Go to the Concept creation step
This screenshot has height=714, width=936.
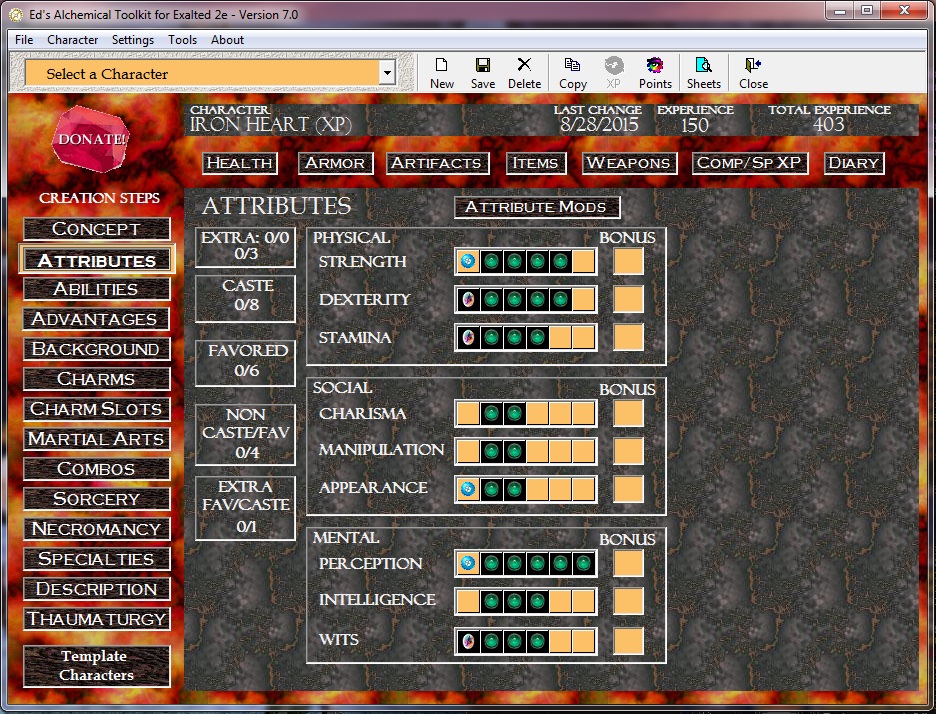pyautogui.click(x=97, y=229)
